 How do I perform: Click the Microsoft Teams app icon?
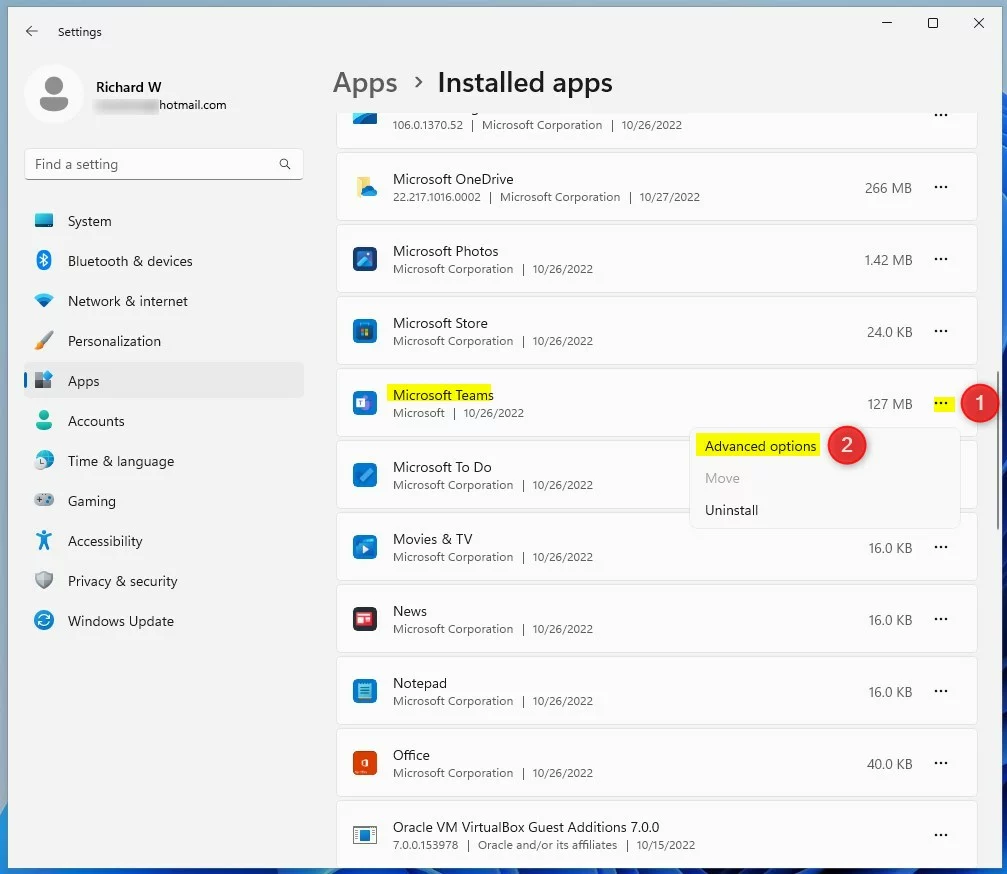point(365,404)
